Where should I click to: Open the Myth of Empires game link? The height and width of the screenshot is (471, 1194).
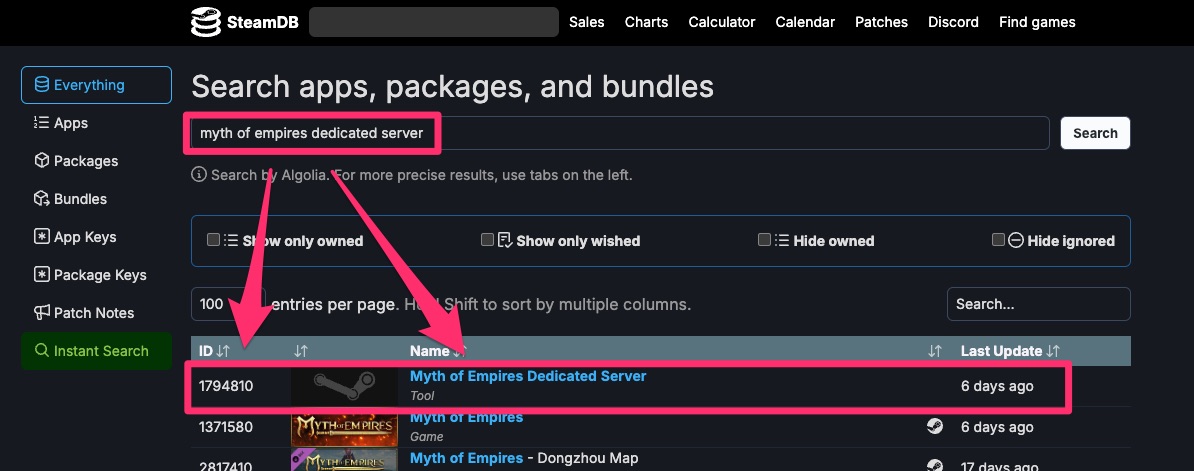pos(466,418)
